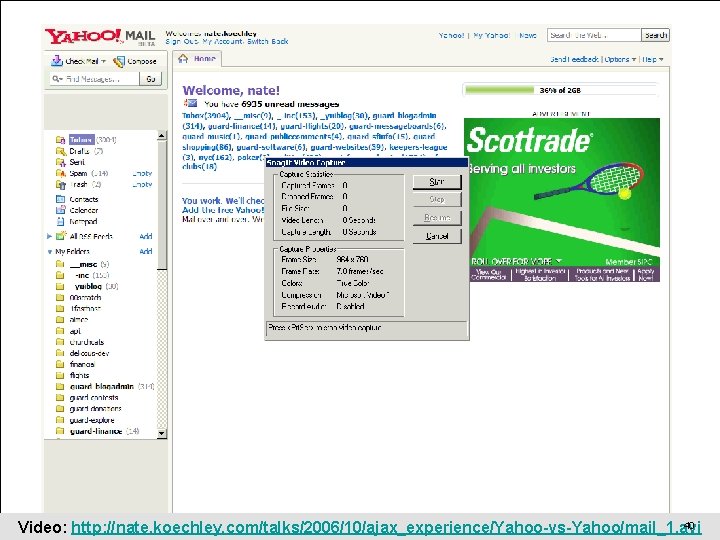Viewport: 720px width, 540px height.
Task: Click View Our Commercial in Scottrade ad
Action: pyautogui.click(x=489, y=274)
